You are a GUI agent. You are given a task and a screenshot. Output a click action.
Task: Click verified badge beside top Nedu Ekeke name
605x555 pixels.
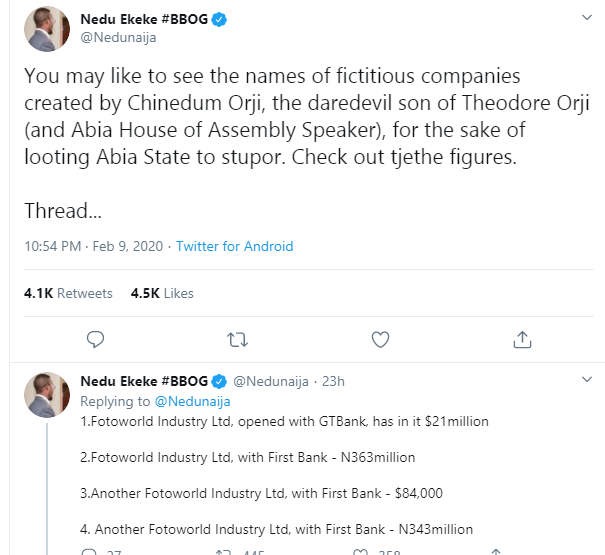[x=219, y=19]
